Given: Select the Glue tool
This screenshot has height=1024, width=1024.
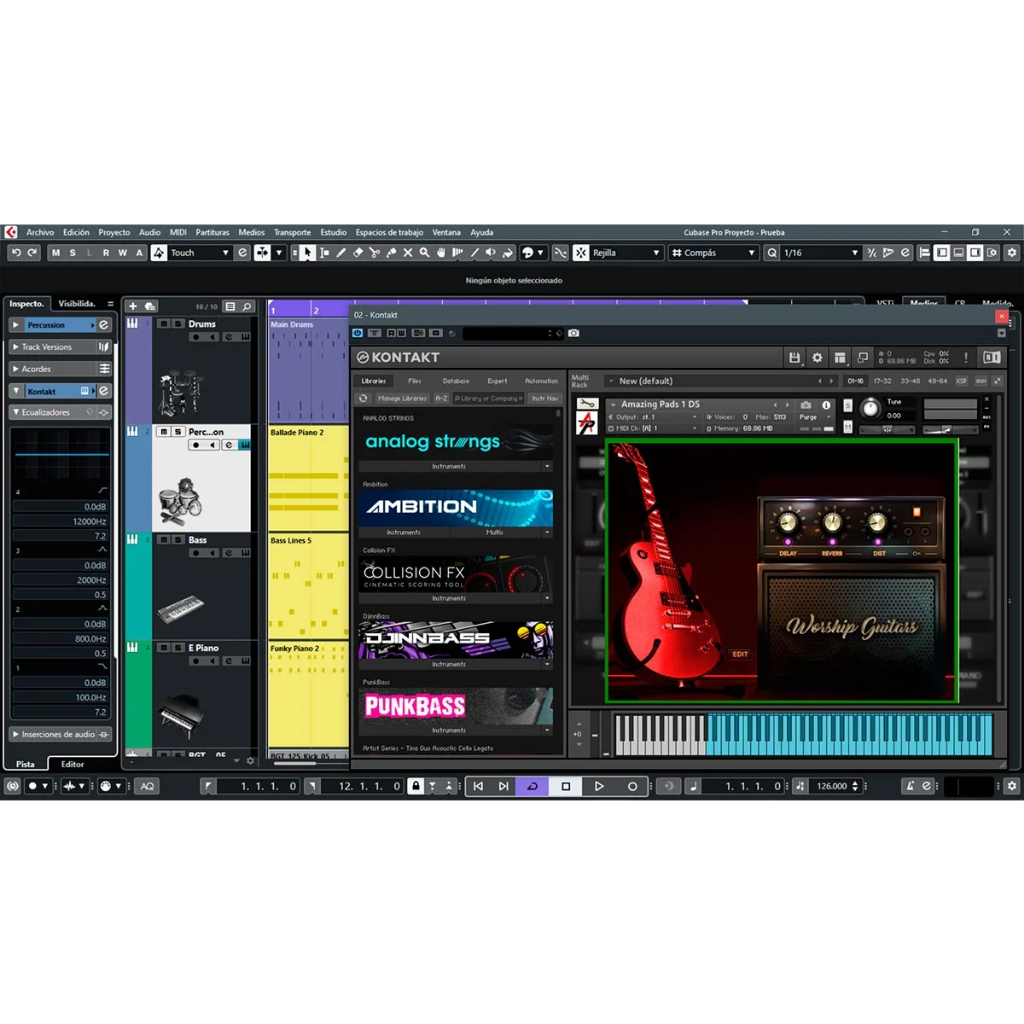Looking at the screenshot, I should tap(391, 253).
